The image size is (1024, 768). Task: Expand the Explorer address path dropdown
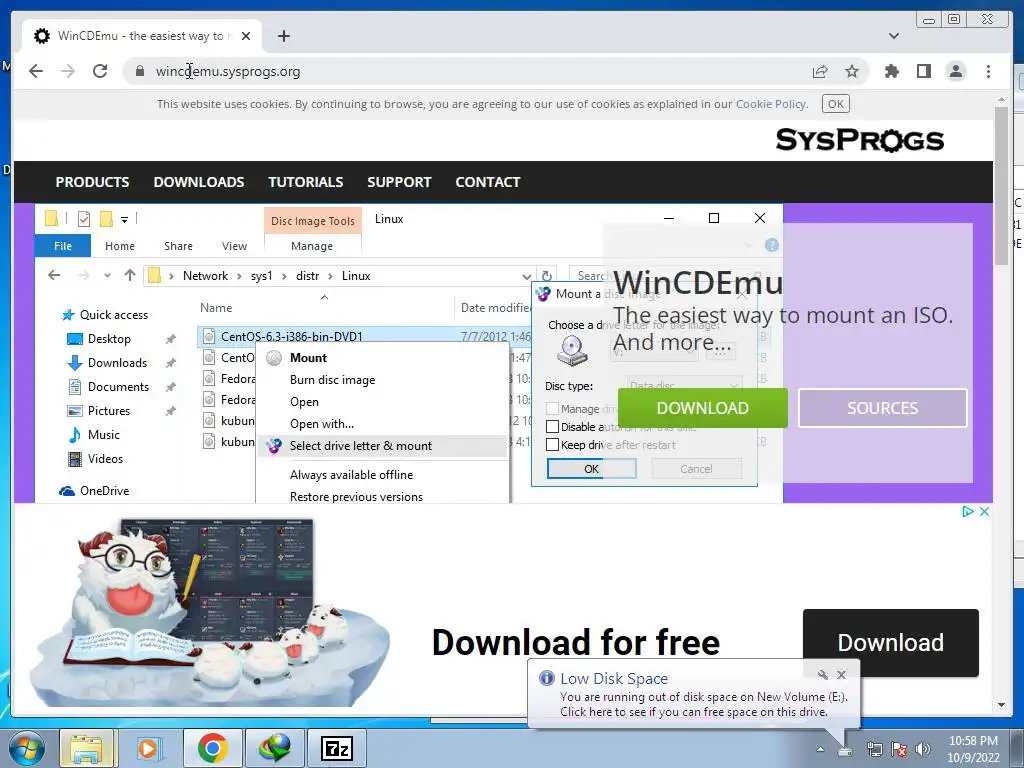coord(526,276)
